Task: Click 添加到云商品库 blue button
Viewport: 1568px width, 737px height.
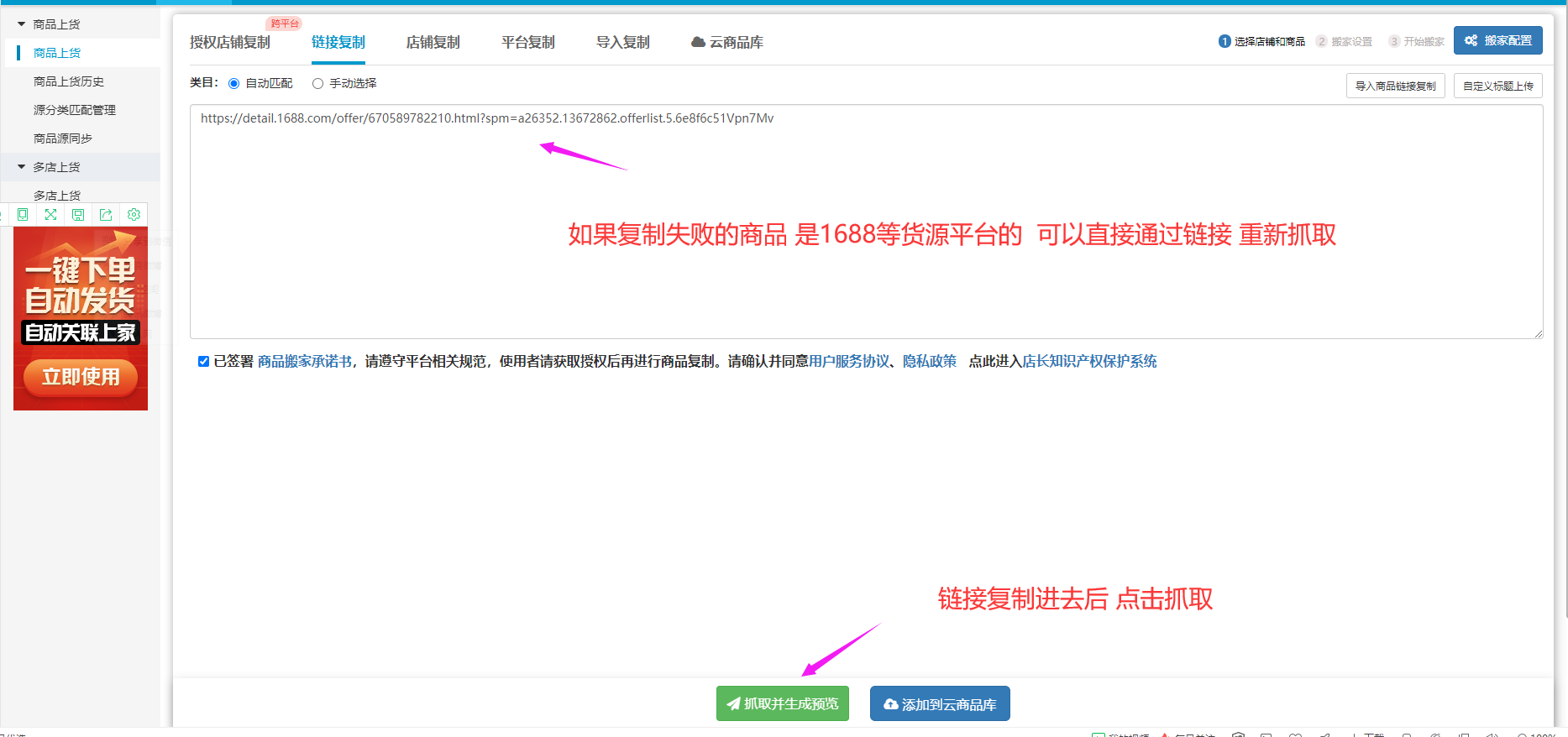Action: tap(940, 704)
